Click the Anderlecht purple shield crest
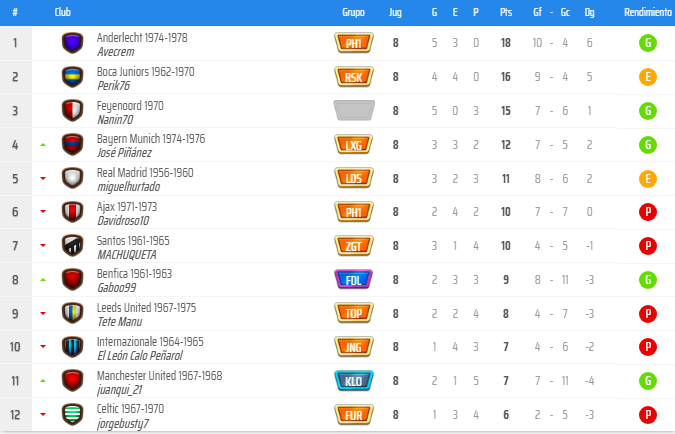The height and width of the screenshot is (434, 675). [72, 43]
